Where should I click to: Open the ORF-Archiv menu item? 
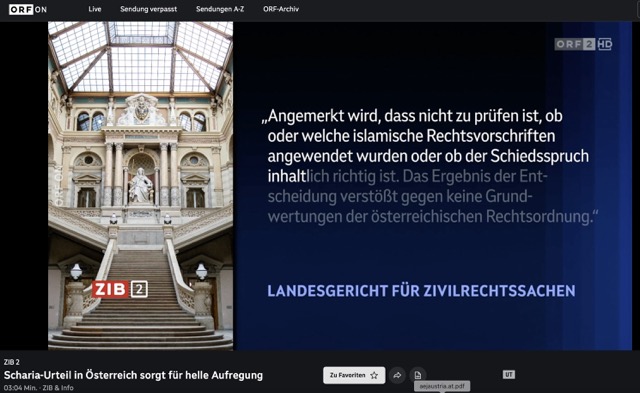coord(281,9)
